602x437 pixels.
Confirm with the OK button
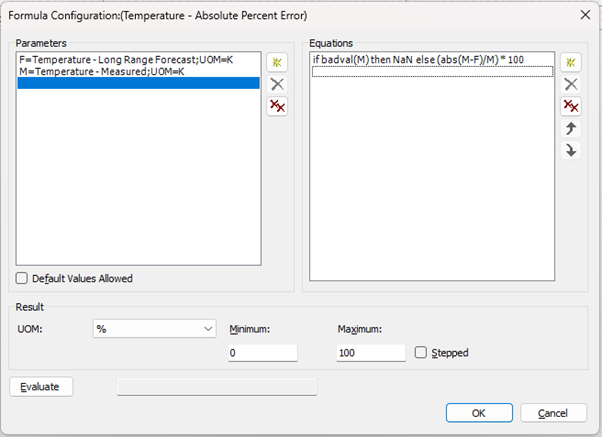pyautogui.click(x=478, y=413)
